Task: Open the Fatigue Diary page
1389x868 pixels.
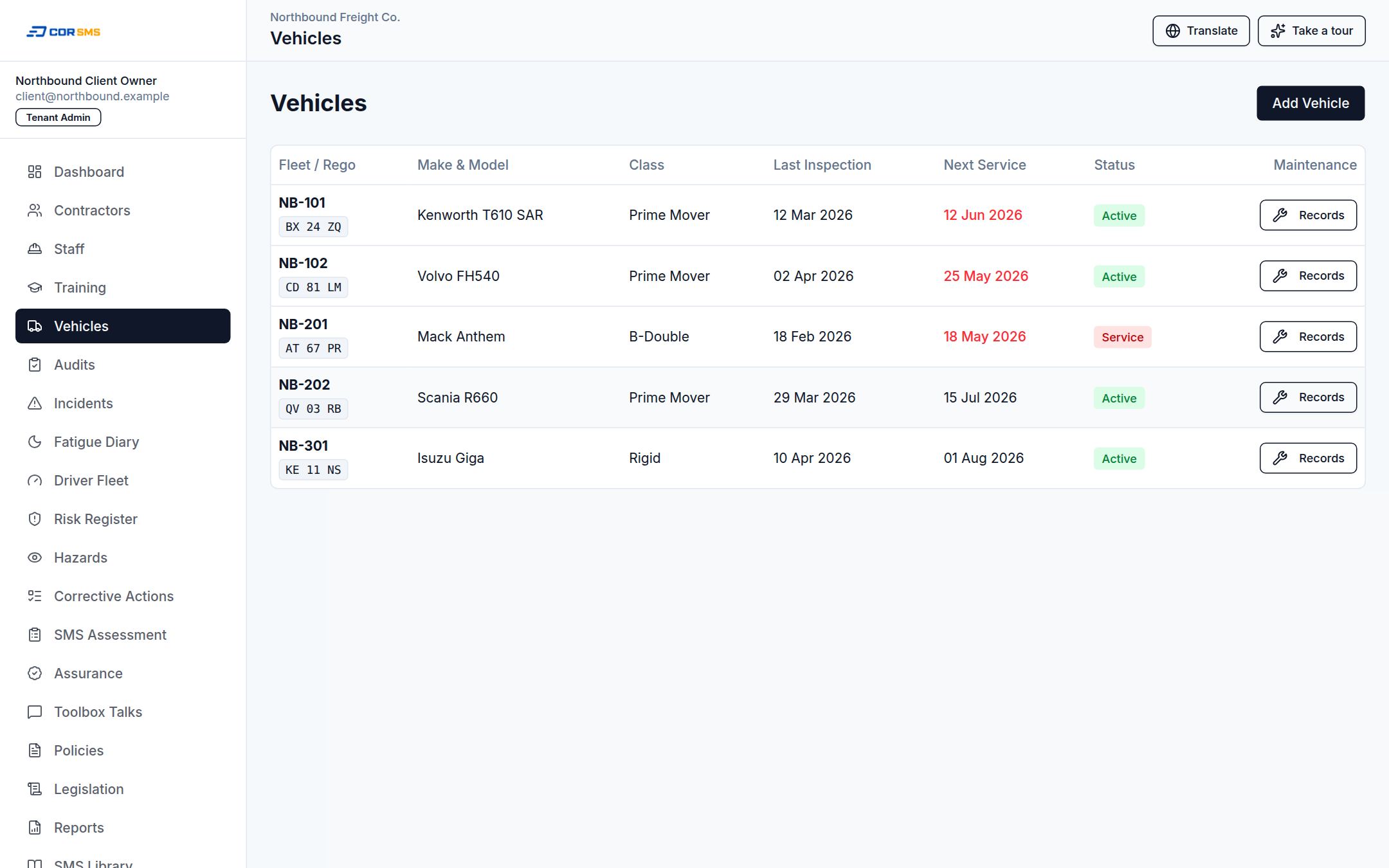Action: (123, 442)
